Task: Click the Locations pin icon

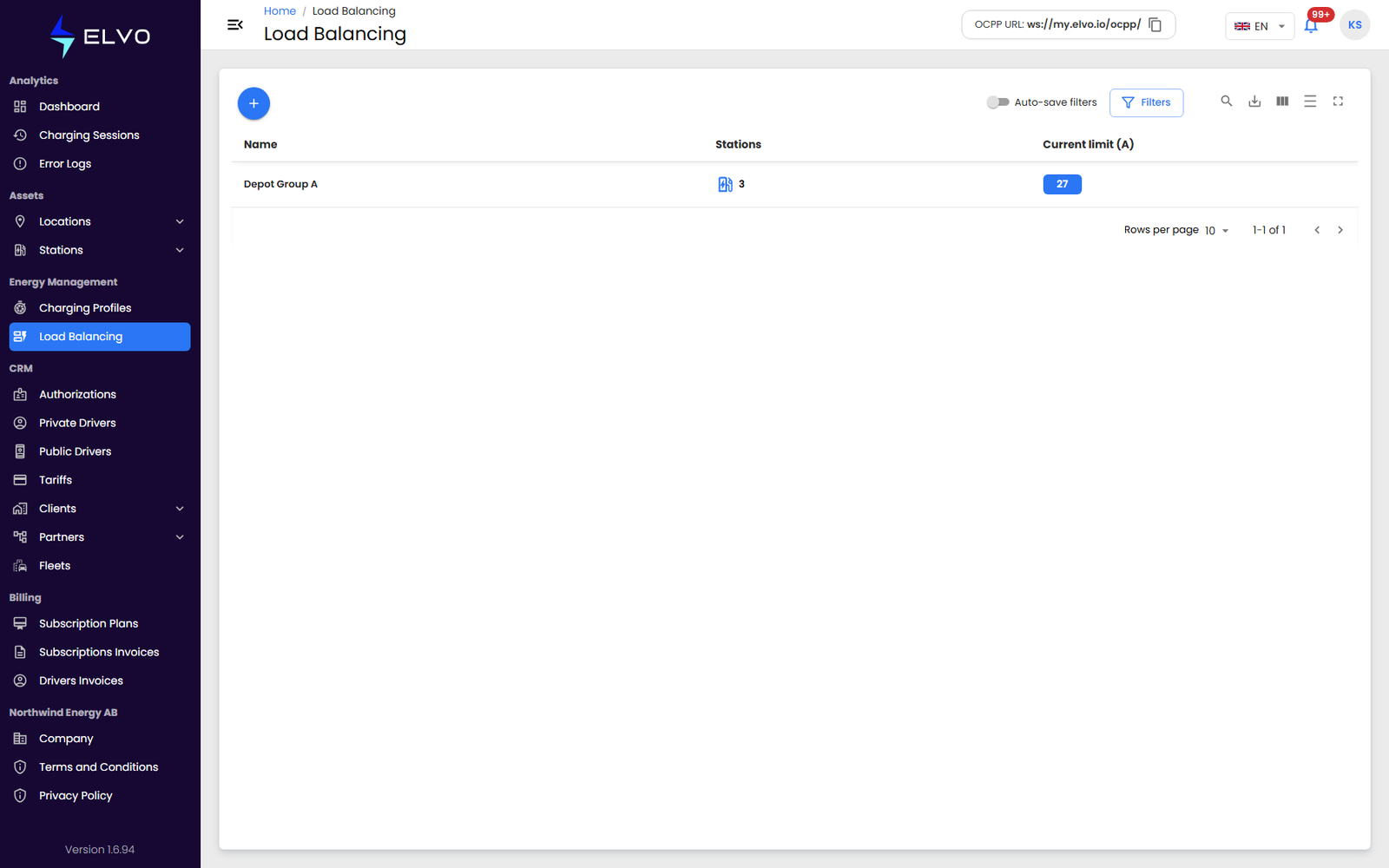Action: [20, 221]
